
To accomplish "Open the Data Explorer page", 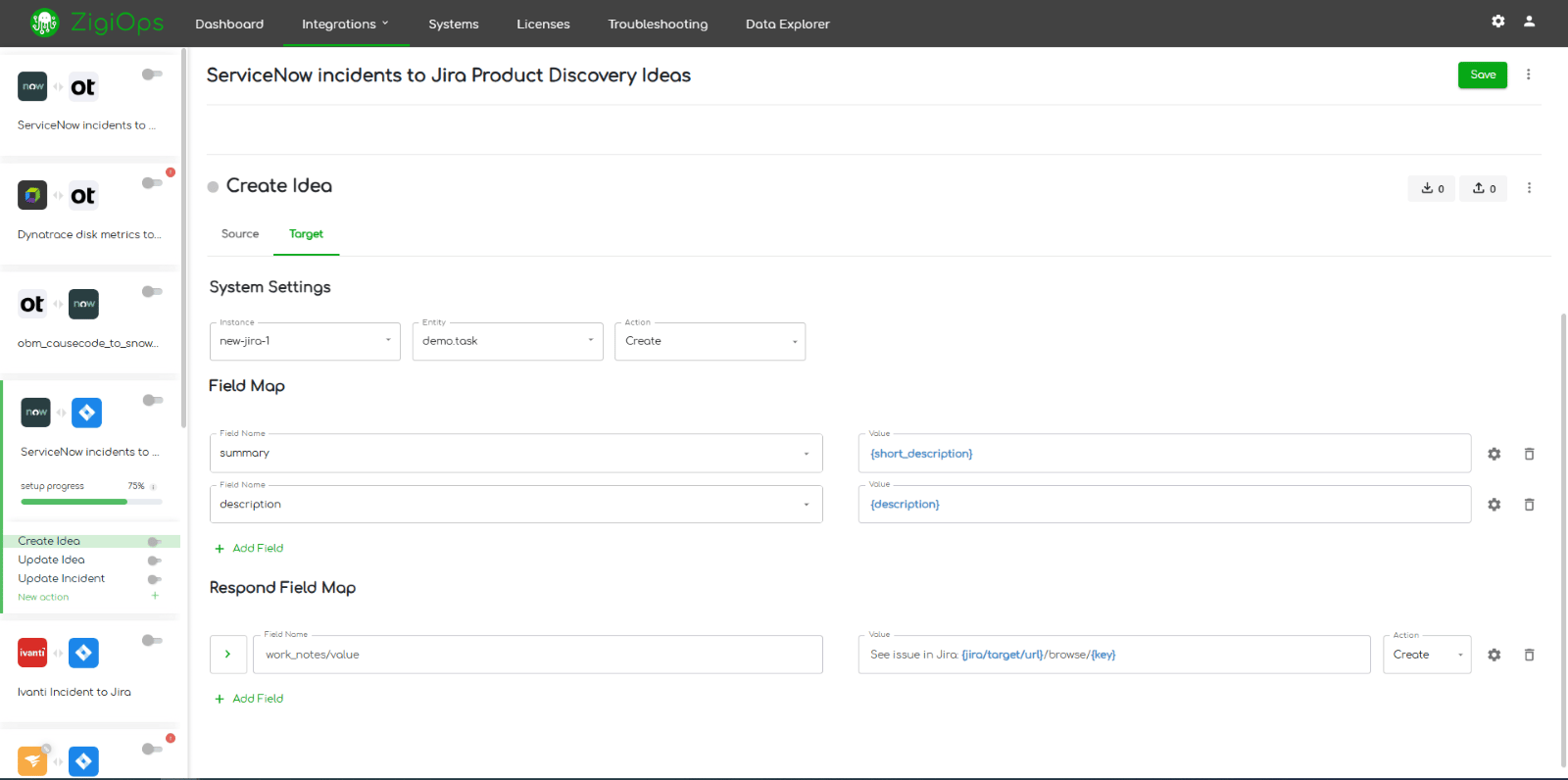I will [787, 24].
